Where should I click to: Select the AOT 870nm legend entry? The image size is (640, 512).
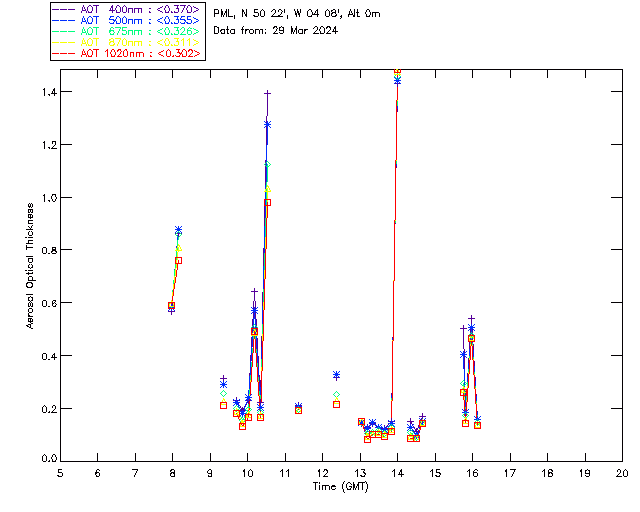[x=126, y=42]
